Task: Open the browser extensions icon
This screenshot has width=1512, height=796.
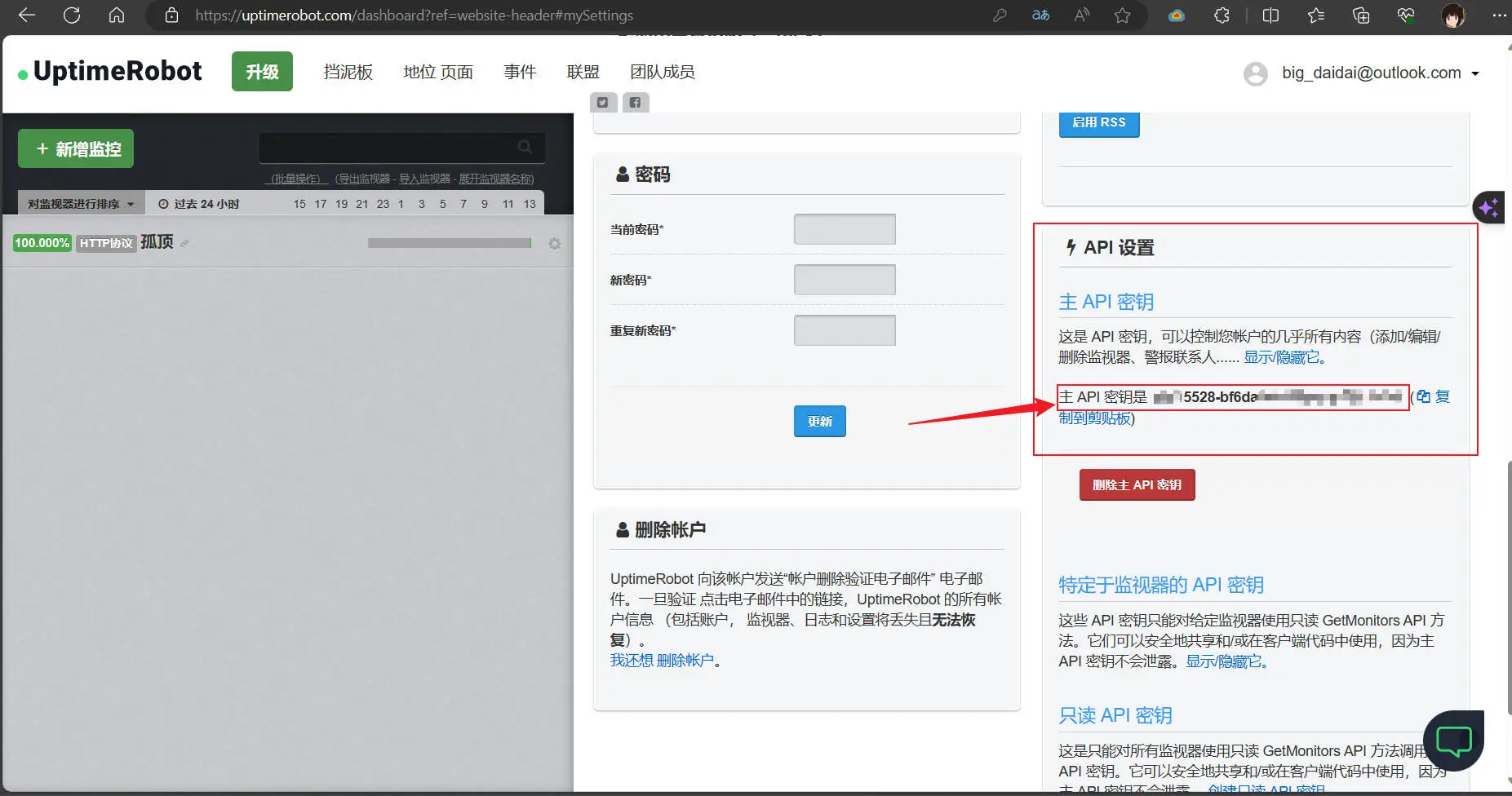Action: click(1222, 15)
